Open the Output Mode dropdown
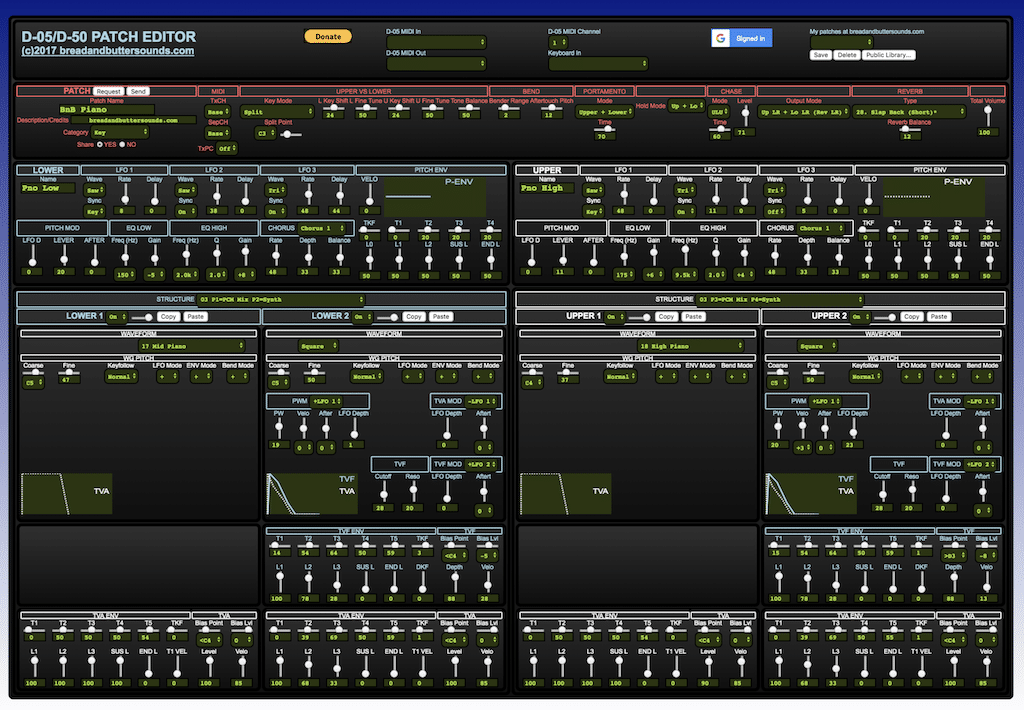 tap(804, 112)
